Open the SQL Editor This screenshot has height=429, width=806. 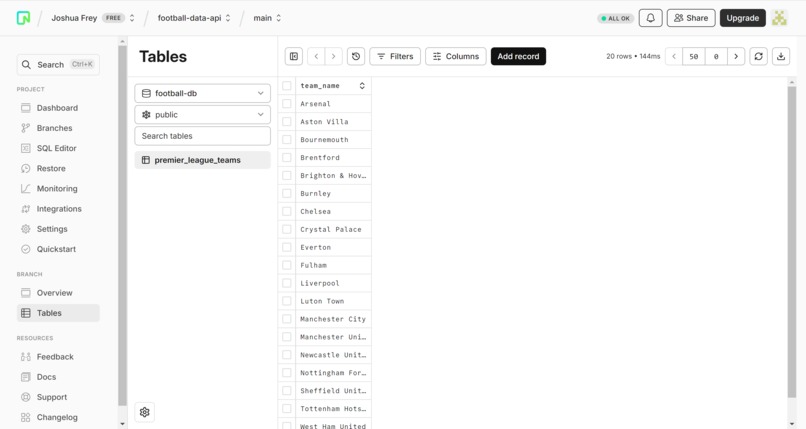58,148
